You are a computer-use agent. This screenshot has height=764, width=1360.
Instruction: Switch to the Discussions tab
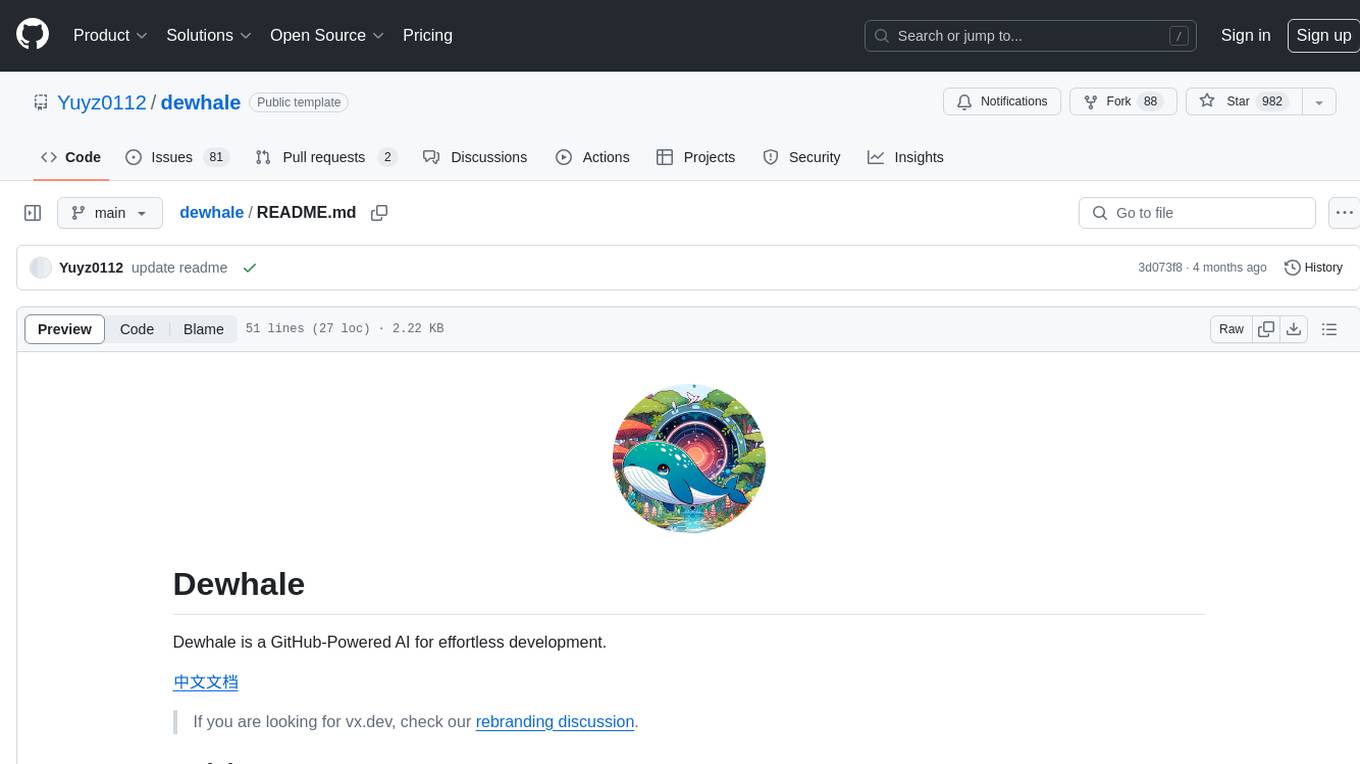pos(475,157)
